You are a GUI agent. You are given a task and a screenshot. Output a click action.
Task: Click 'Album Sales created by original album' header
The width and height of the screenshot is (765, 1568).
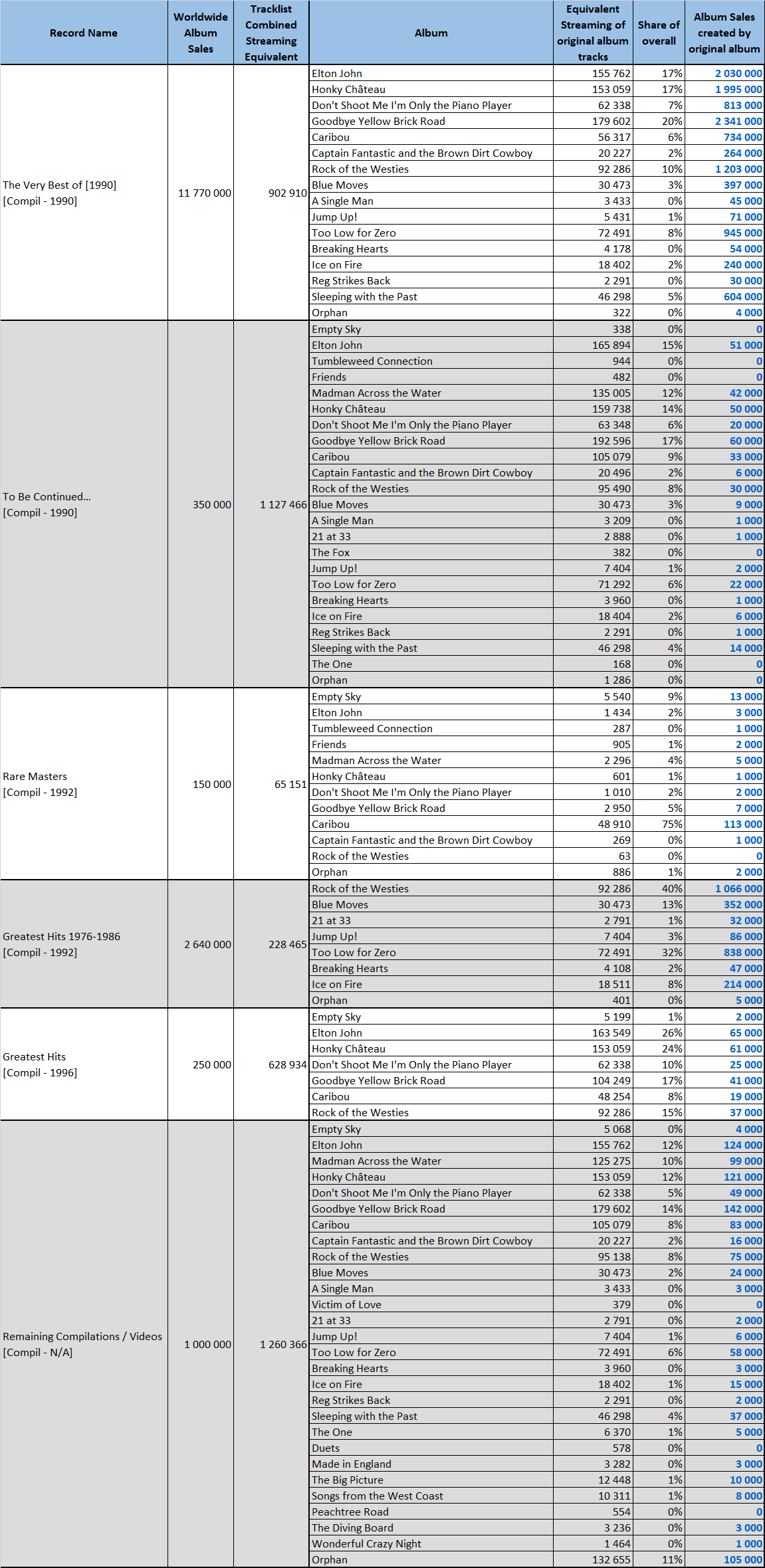pyautogui.click(x=724, y=33)
